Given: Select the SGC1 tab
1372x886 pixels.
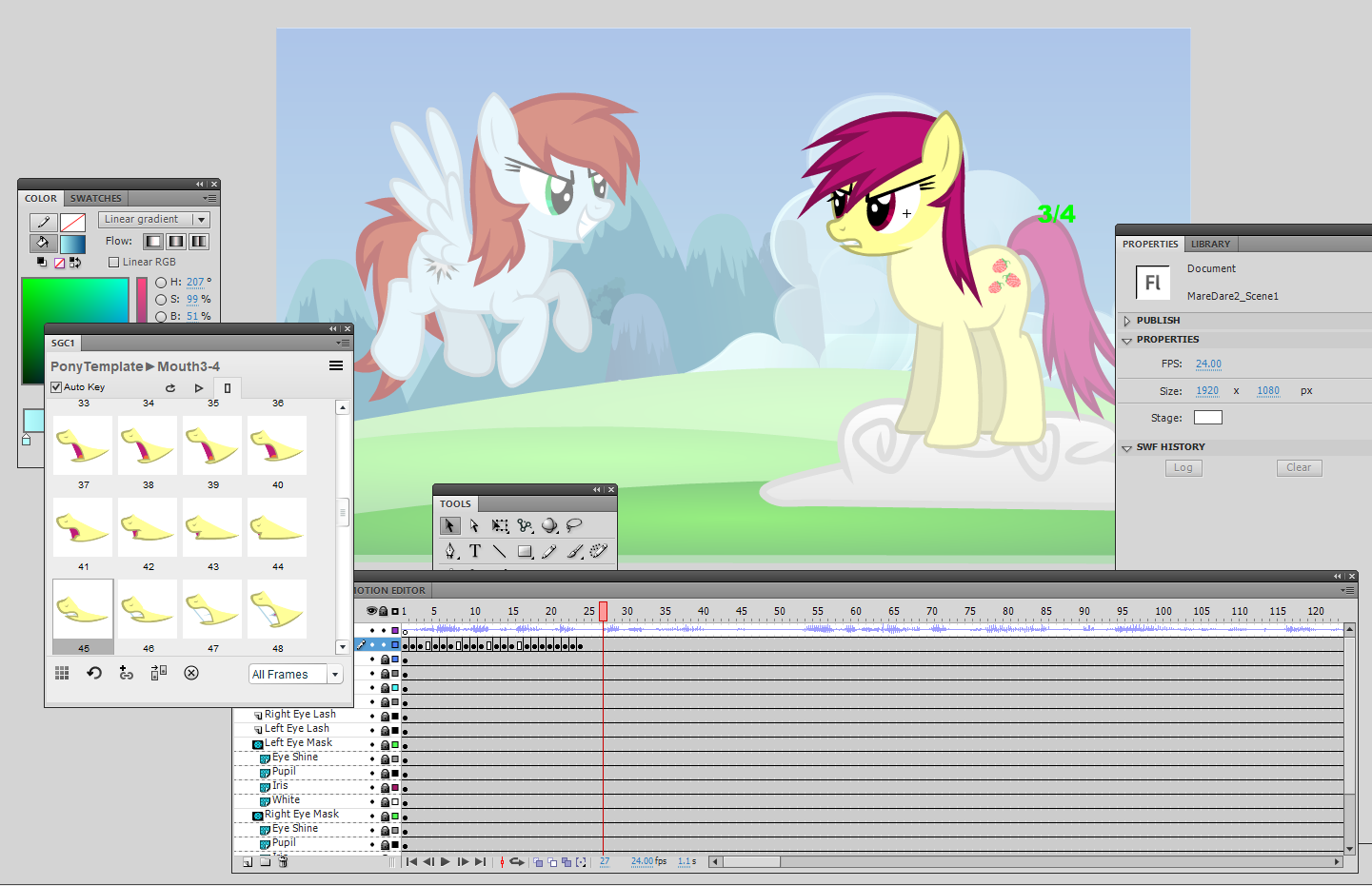Looking at the screenshot, I should click(x=63, y=343).
